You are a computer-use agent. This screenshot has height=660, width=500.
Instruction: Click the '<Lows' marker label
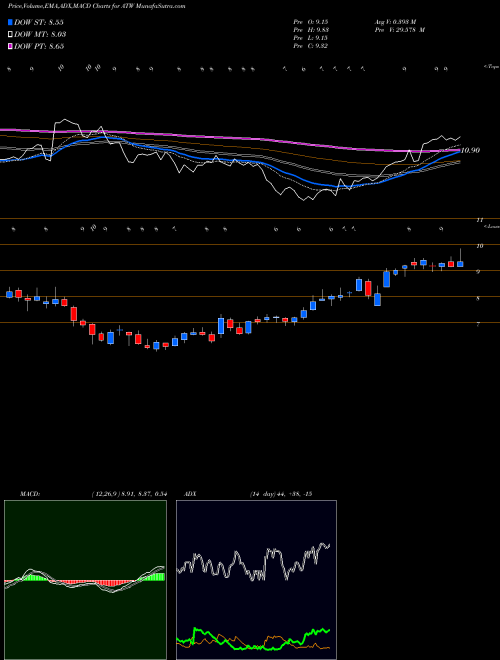click(492, 226)
